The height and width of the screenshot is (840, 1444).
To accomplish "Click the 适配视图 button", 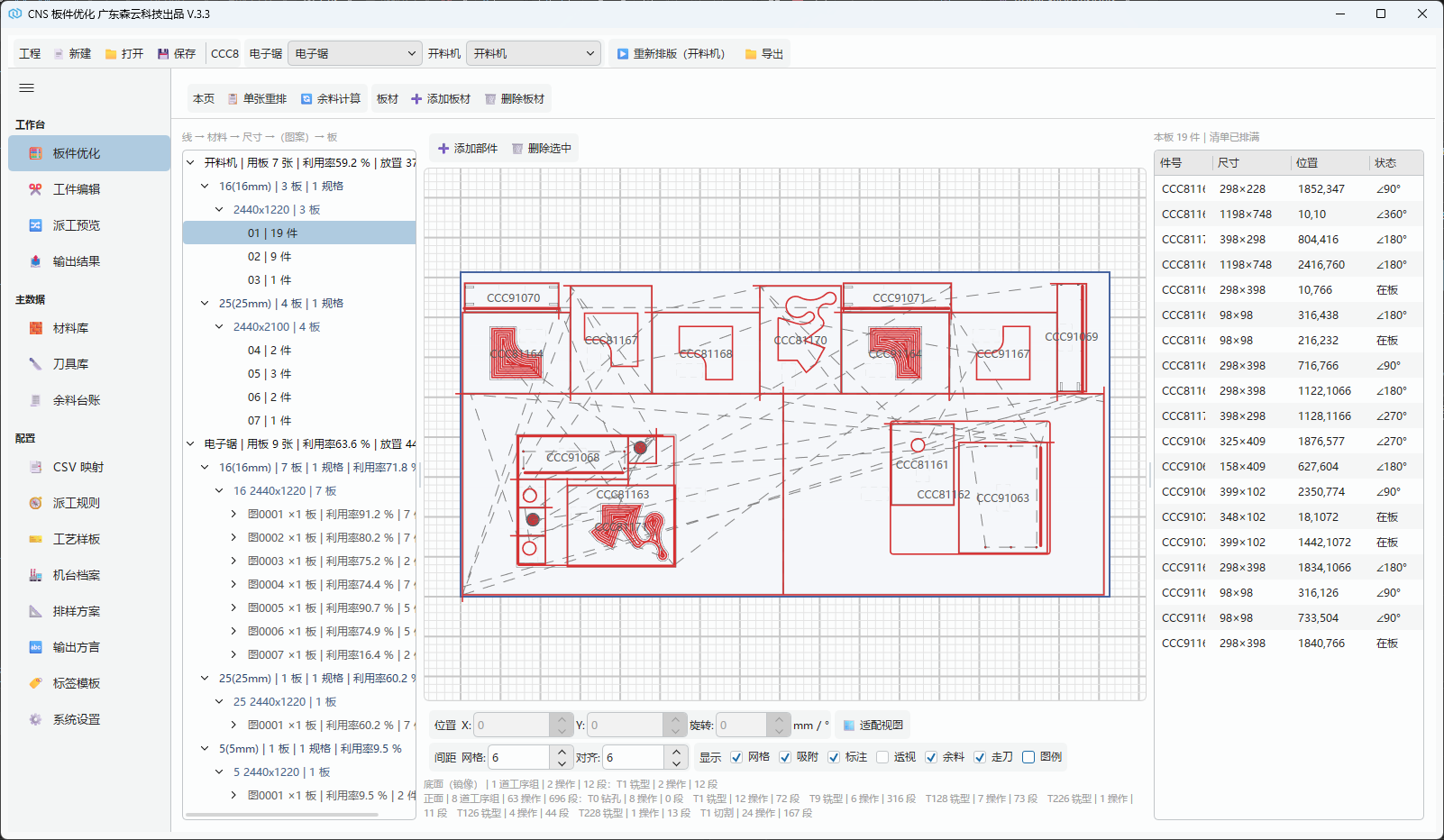I will click(873, 725).
